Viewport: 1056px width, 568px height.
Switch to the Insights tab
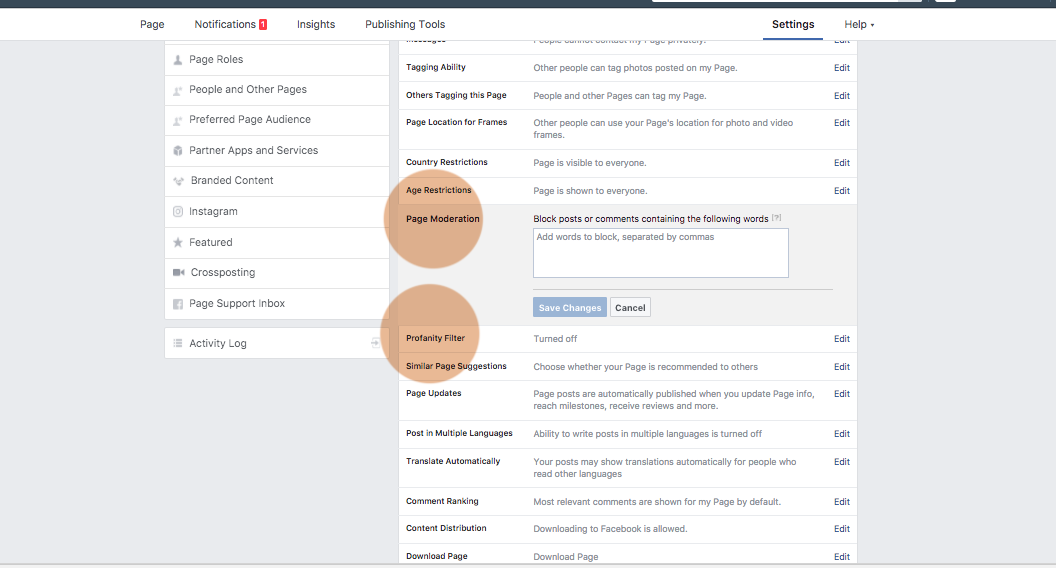[316, 24]
